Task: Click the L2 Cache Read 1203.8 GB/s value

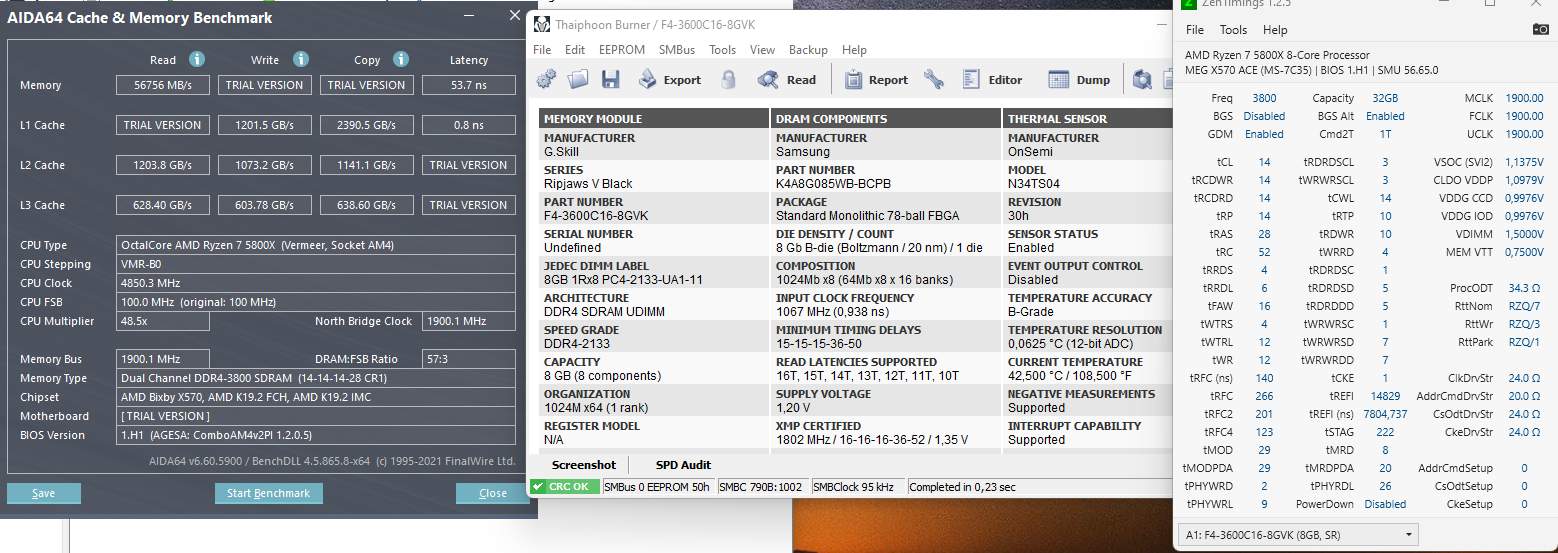Action: (163, 165)
